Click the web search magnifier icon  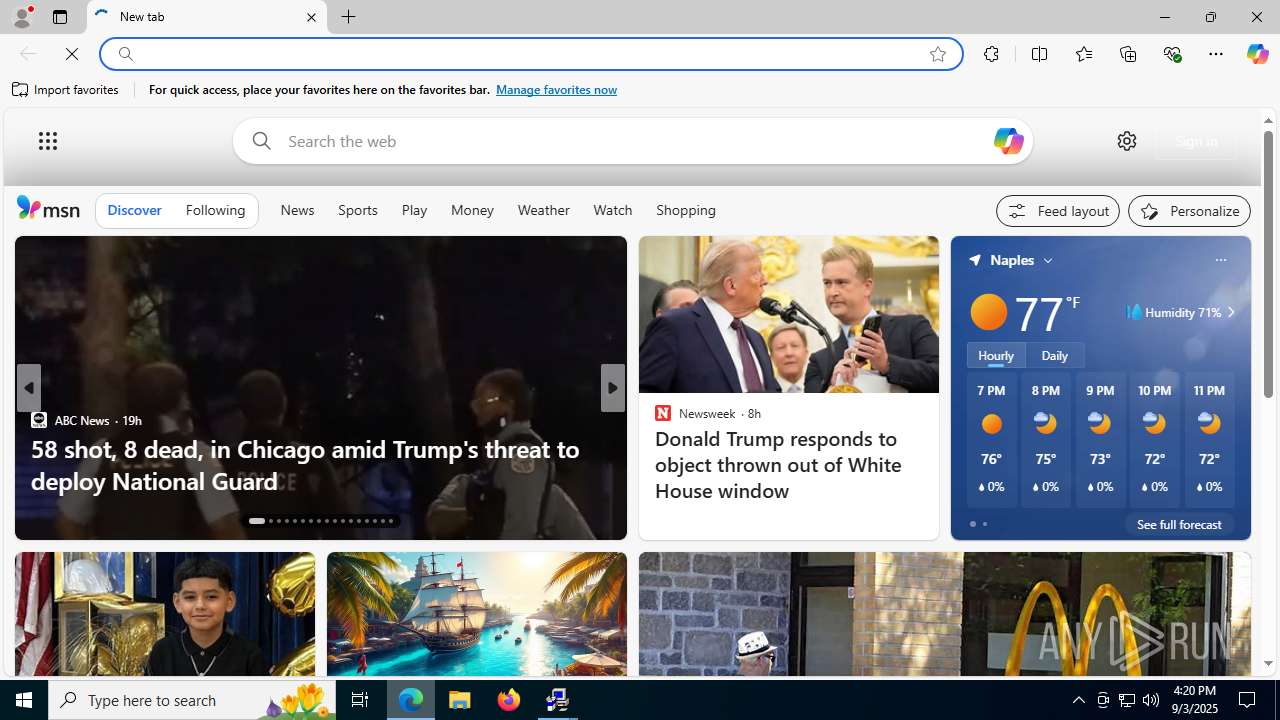click(x=261, y=141)
